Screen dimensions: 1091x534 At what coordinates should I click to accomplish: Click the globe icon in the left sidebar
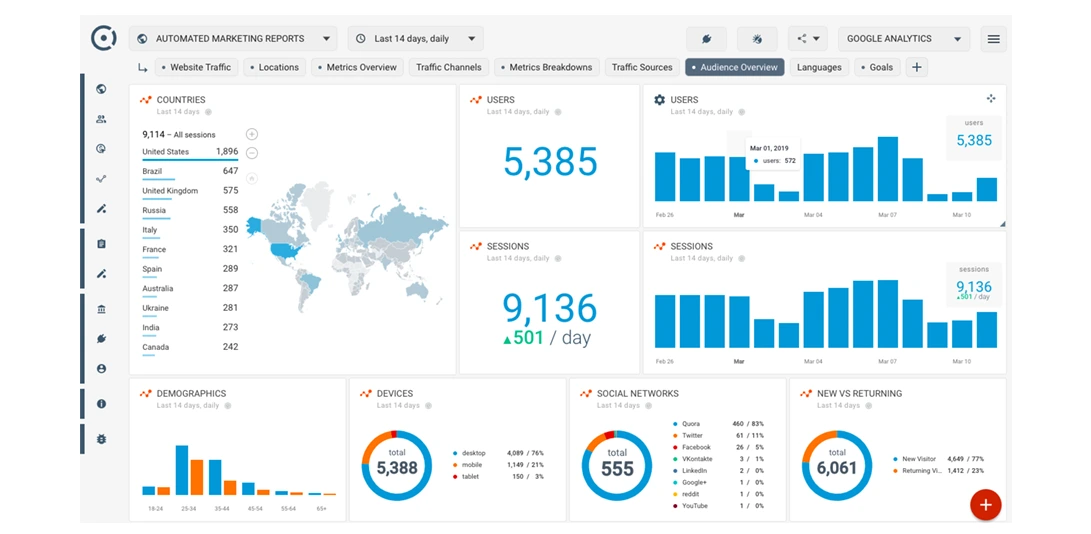point(101,89)
